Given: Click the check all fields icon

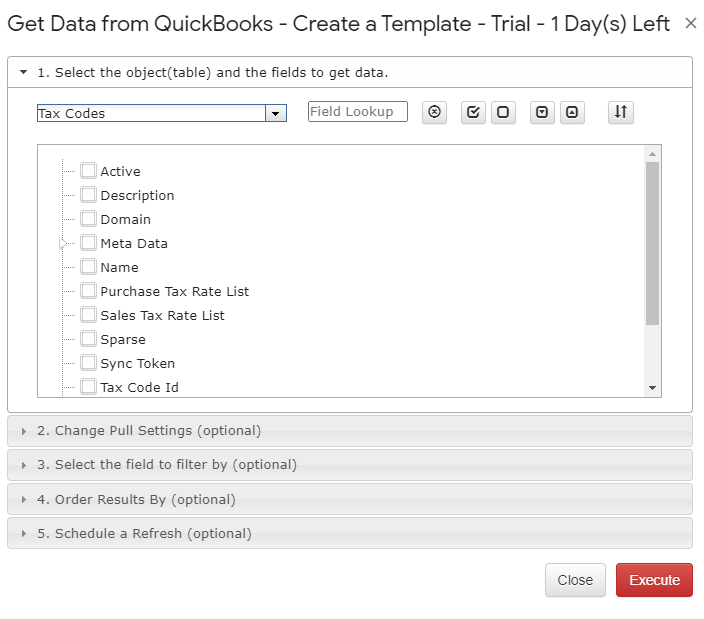Looking at the screenshot, I should [x=473, y=112].
